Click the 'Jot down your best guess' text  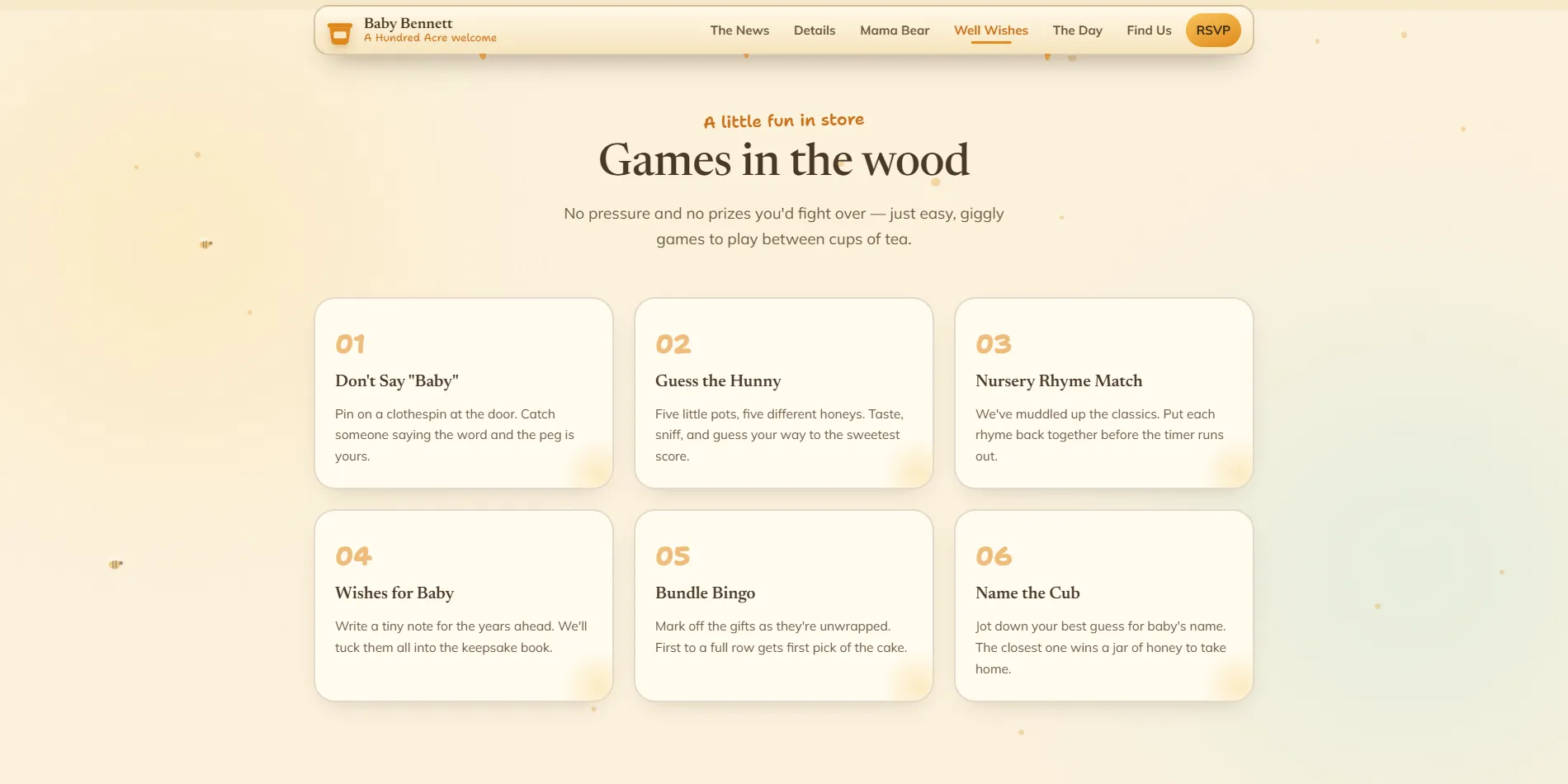(x=1101, y=648)
